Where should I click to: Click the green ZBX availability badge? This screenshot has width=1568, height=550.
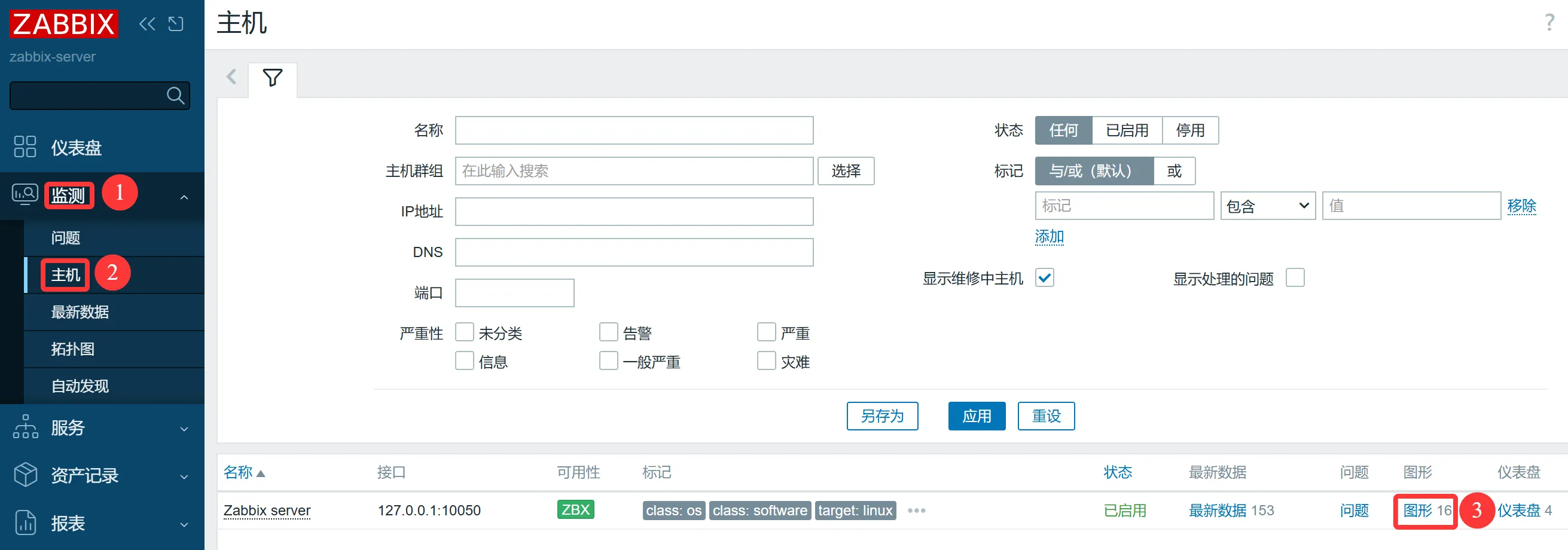coord(575,509)
